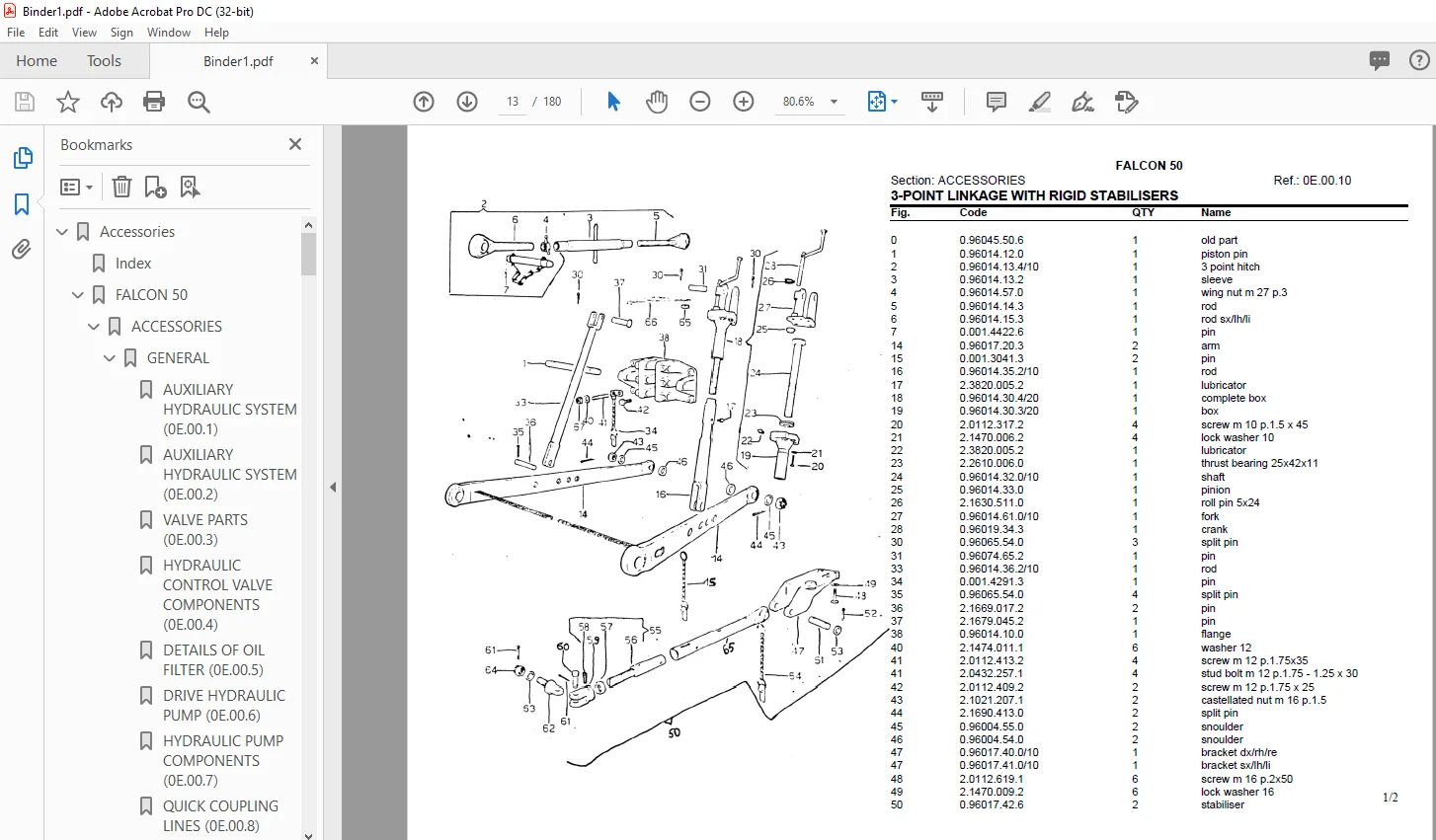Add a sticky note comment
Image resolution: width=1436 pixels, height=840 pixels.
tap(997, 102)
